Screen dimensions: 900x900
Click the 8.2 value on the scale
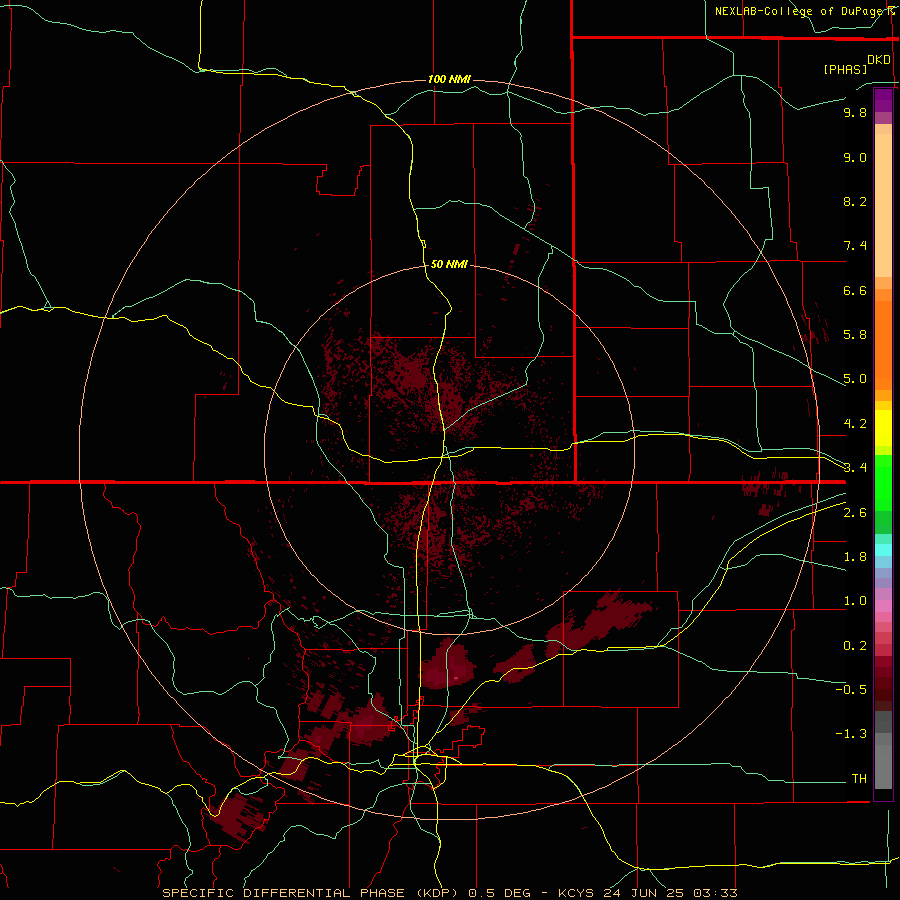tap(855, 201)
